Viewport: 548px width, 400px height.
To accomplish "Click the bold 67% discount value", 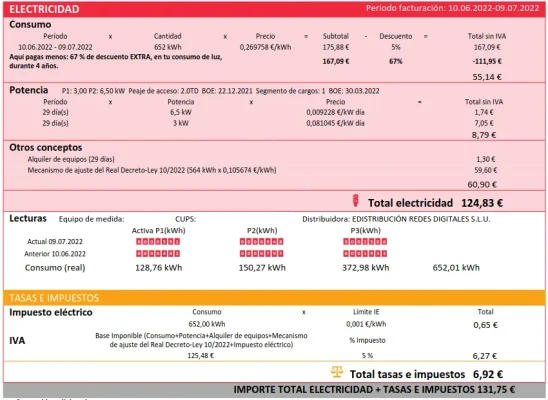I will tap(396, 61).
